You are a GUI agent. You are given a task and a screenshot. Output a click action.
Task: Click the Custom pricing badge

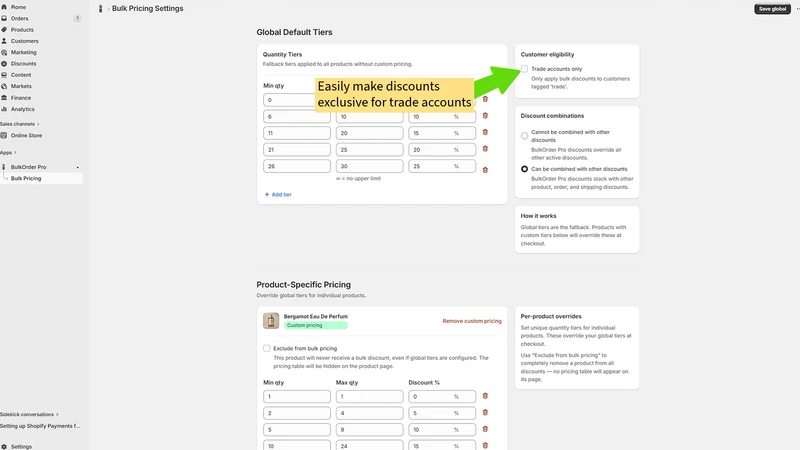pyautogui.click(x=315, y=326)
